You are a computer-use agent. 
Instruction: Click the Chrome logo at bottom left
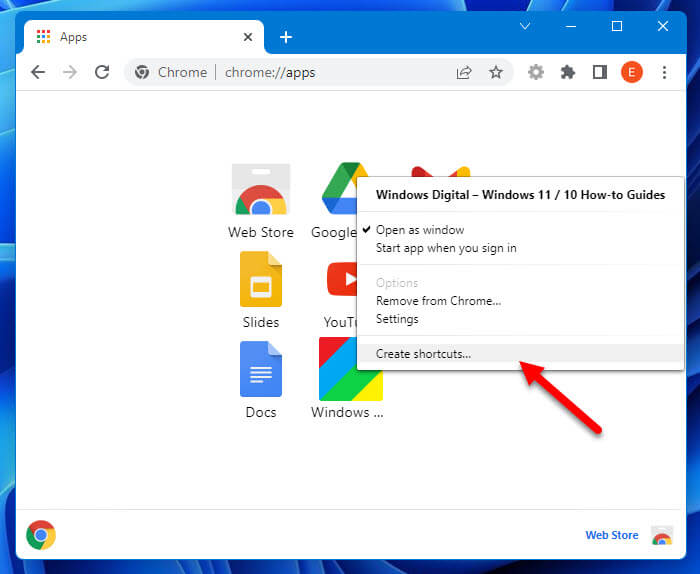[x=41, y=535]
